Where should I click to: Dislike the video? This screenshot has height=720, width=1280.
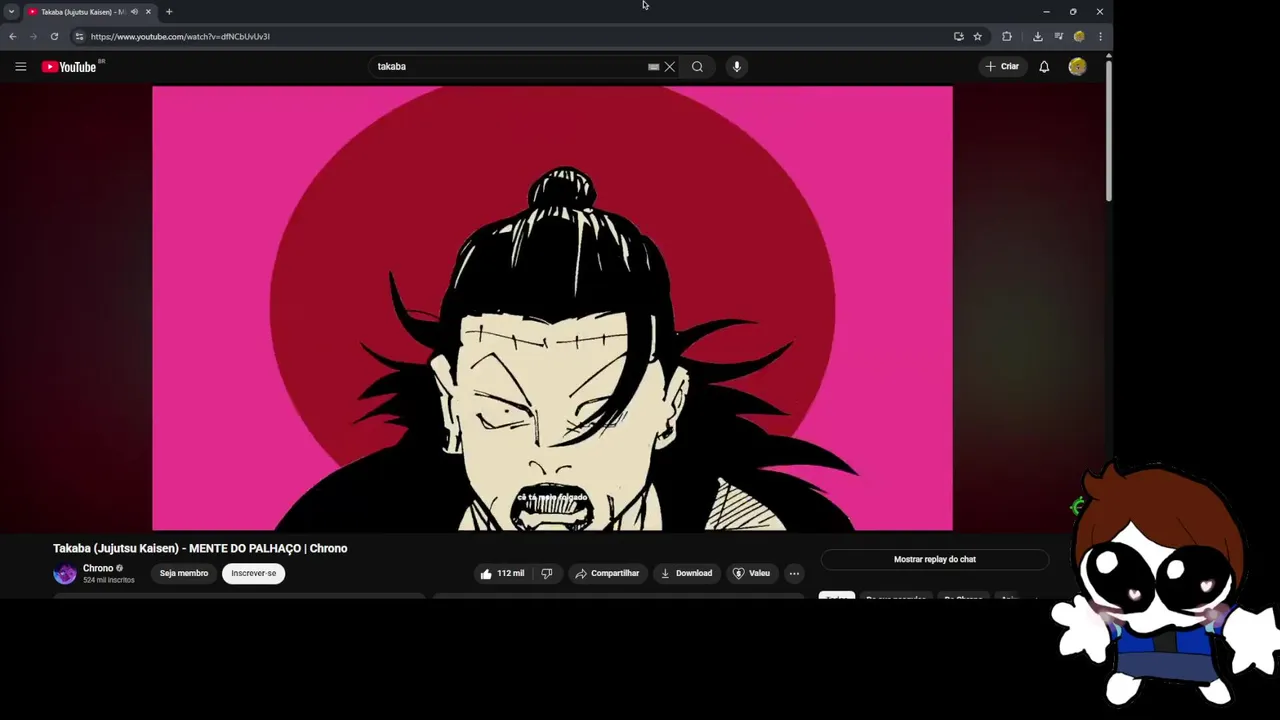pyautogui.click(x=547, y=573)
